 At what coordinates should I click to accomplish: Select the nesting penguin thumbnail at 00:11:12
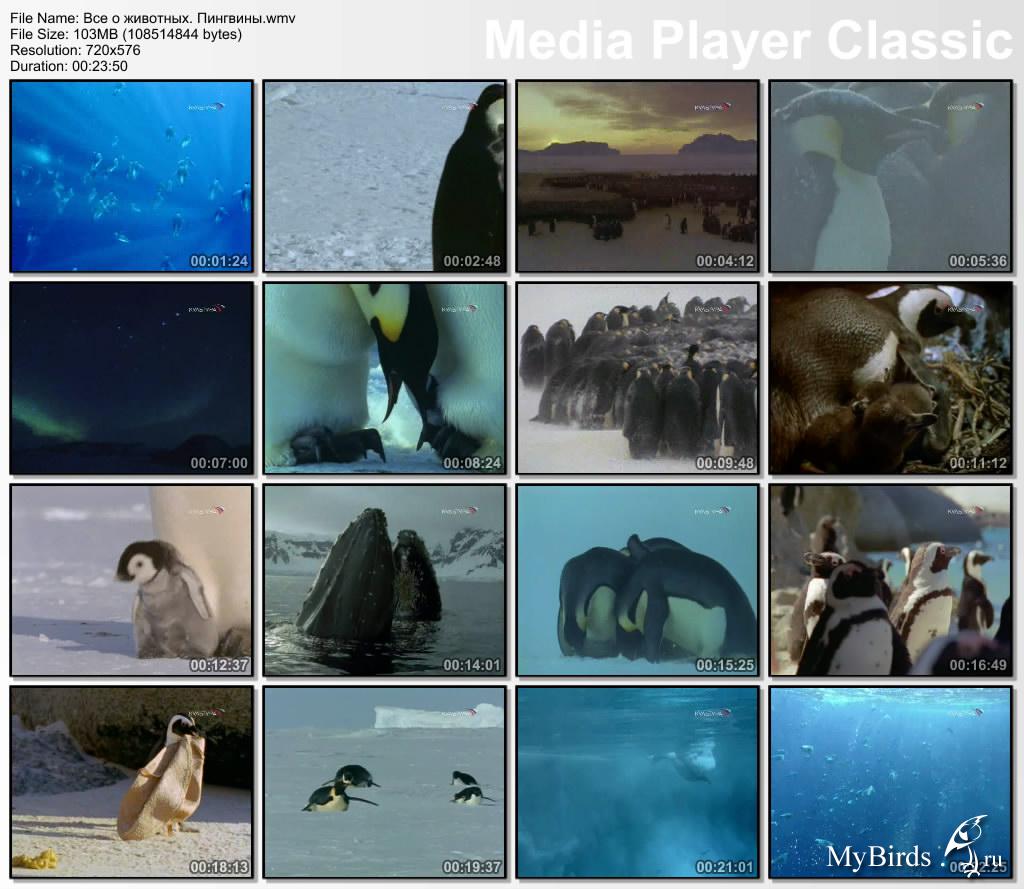pos(890,377)
